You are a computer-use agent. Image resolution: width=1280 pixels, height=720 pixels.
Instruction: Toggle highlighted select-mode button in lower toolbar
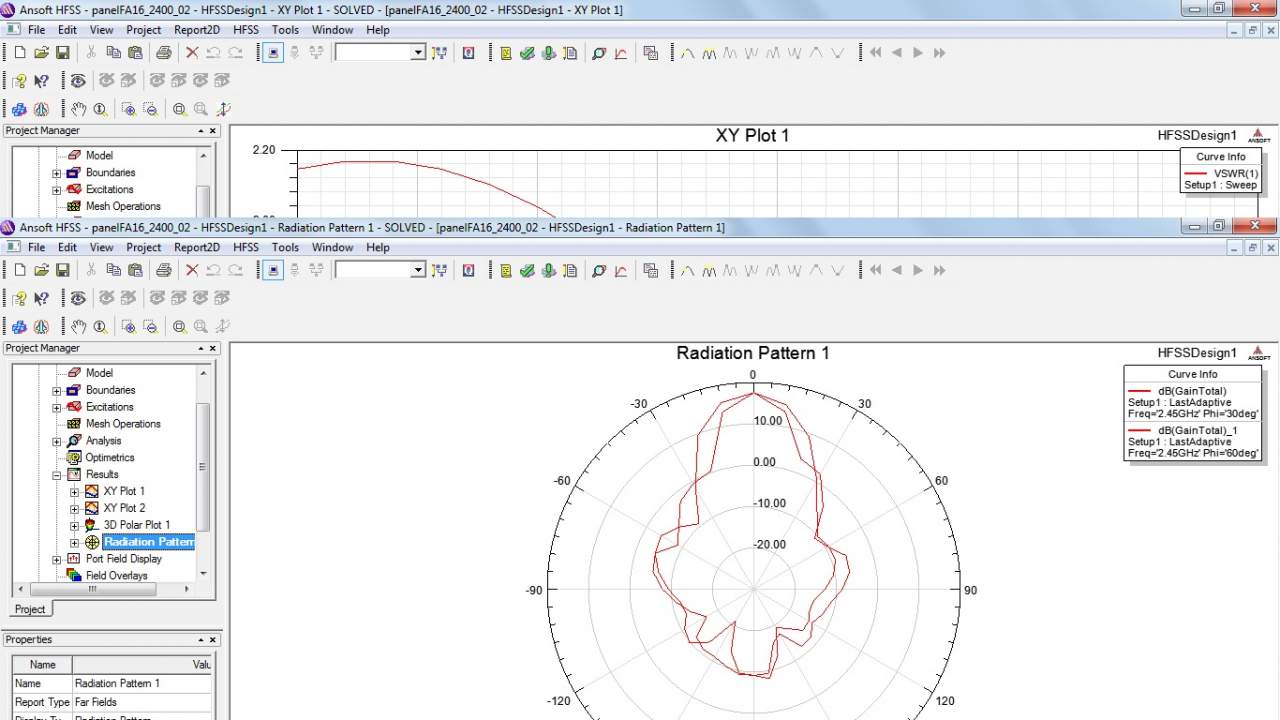[273, 270]
